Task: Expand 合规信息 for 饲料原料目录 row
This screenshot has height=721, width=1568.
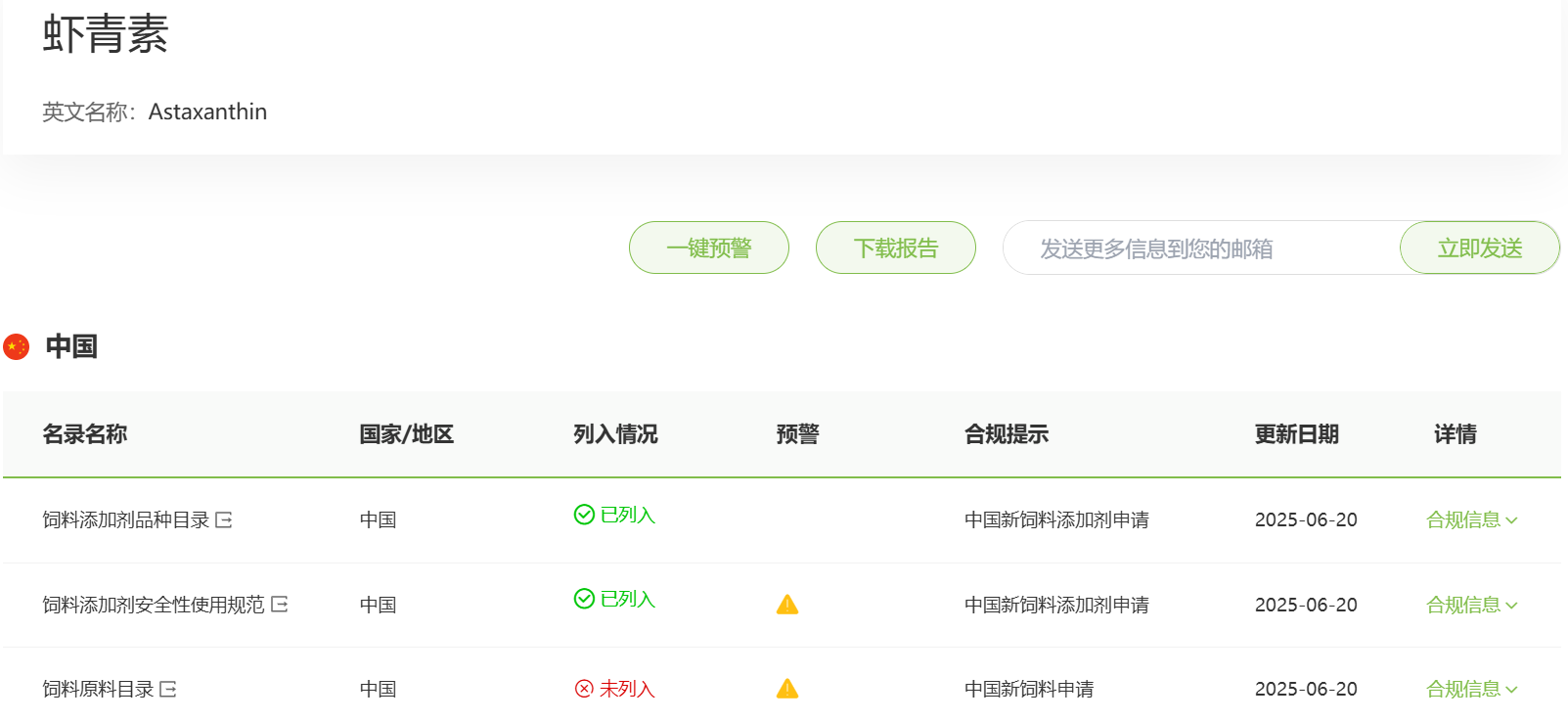Action: pyautogui.click(x=1471, y=689)
